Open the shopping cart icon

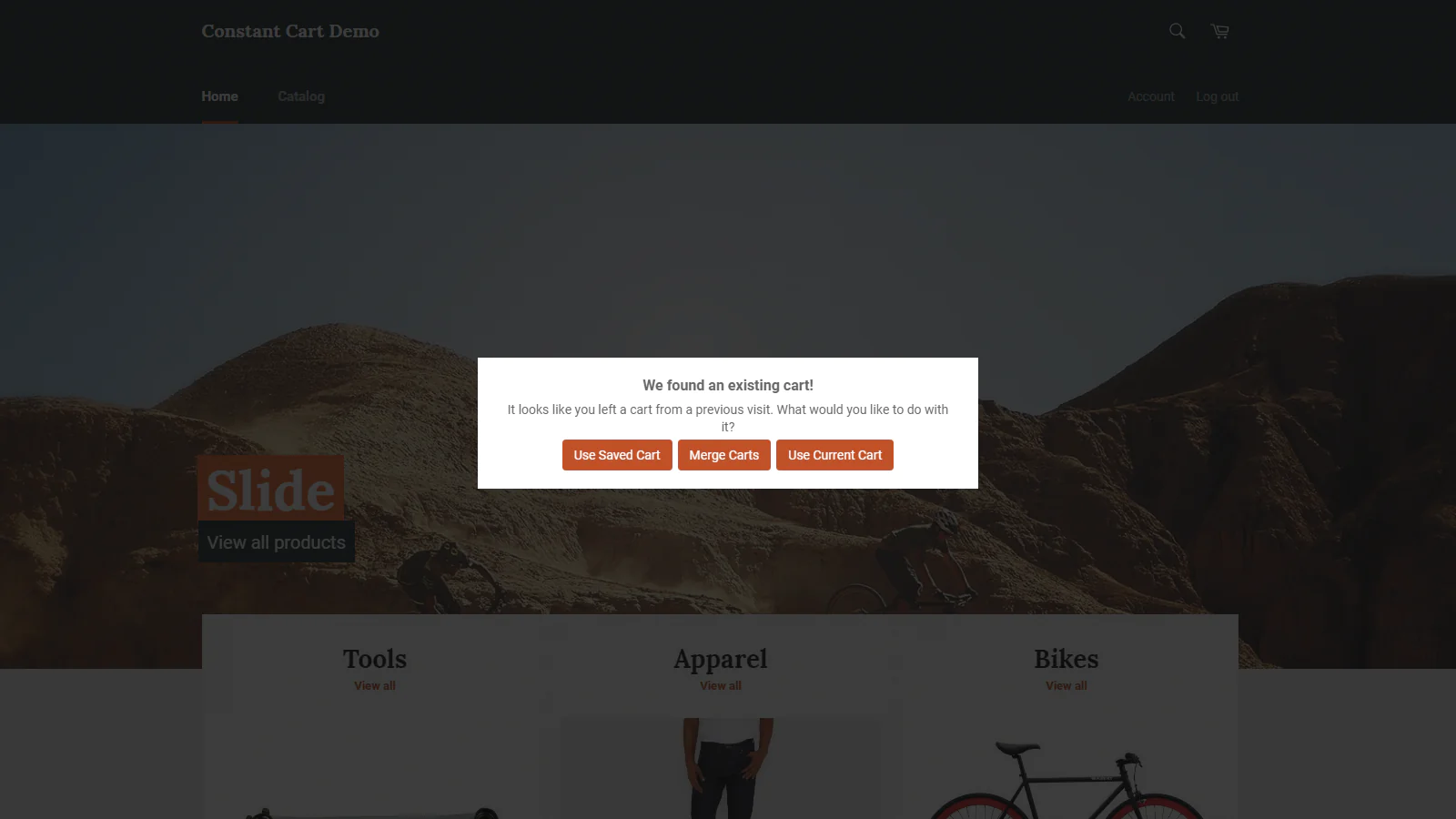(1219, 31)
